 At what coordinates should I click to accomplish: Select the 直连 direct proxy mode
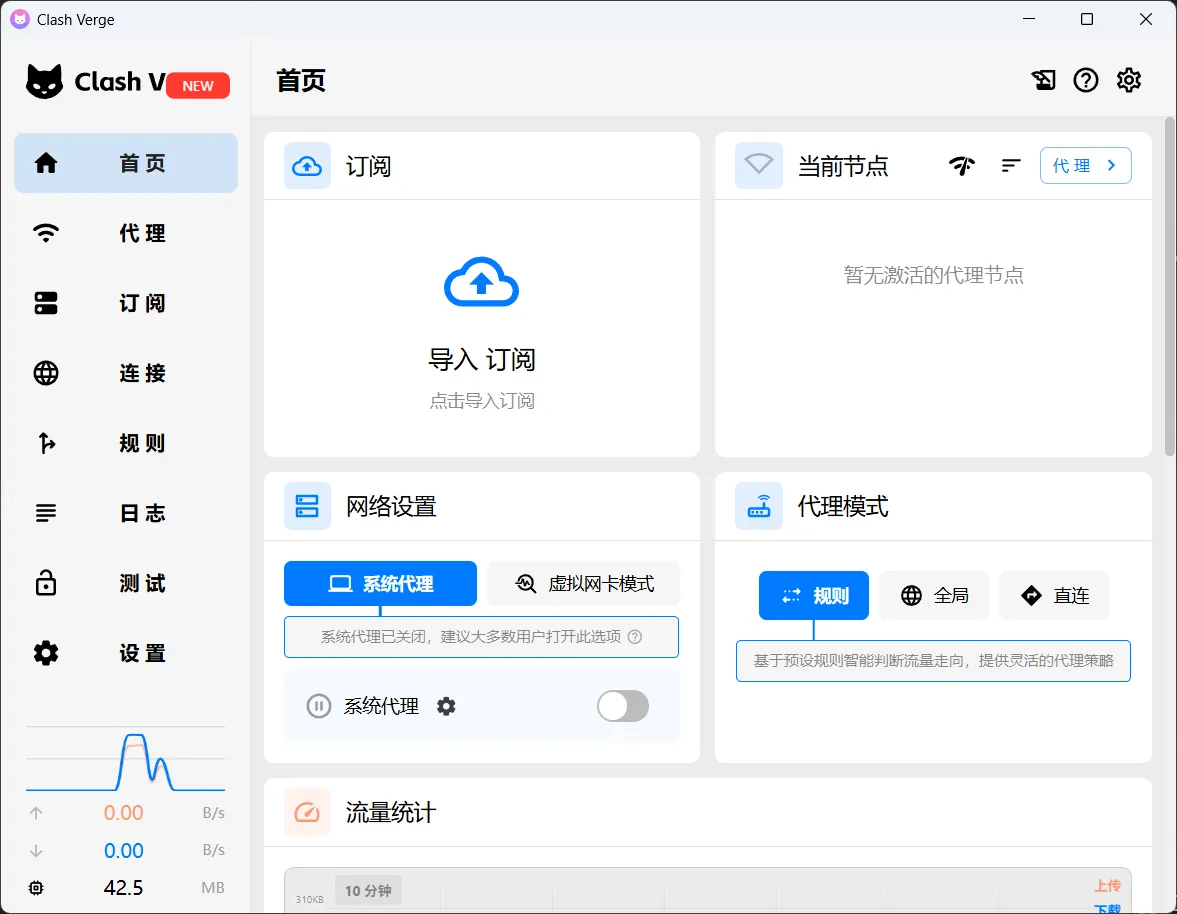pos(1054,595)
